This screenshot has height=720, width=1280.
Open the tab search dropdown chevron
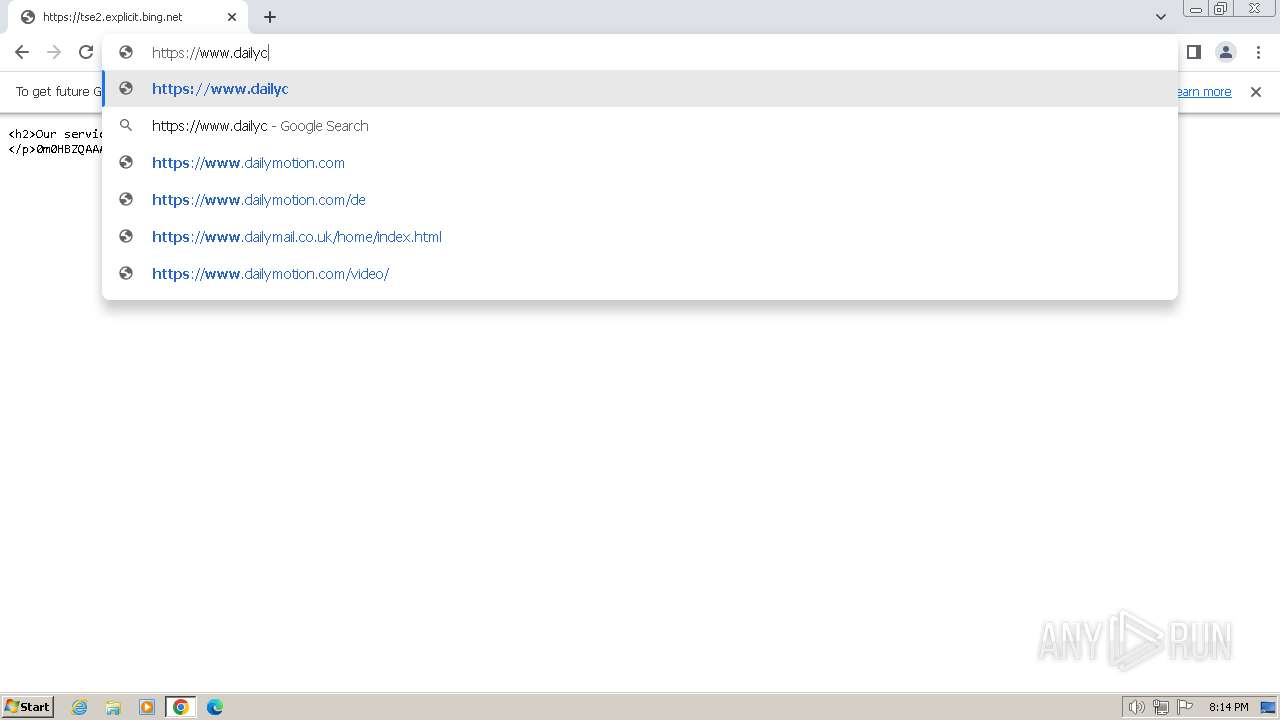(x=1161, y=17)
